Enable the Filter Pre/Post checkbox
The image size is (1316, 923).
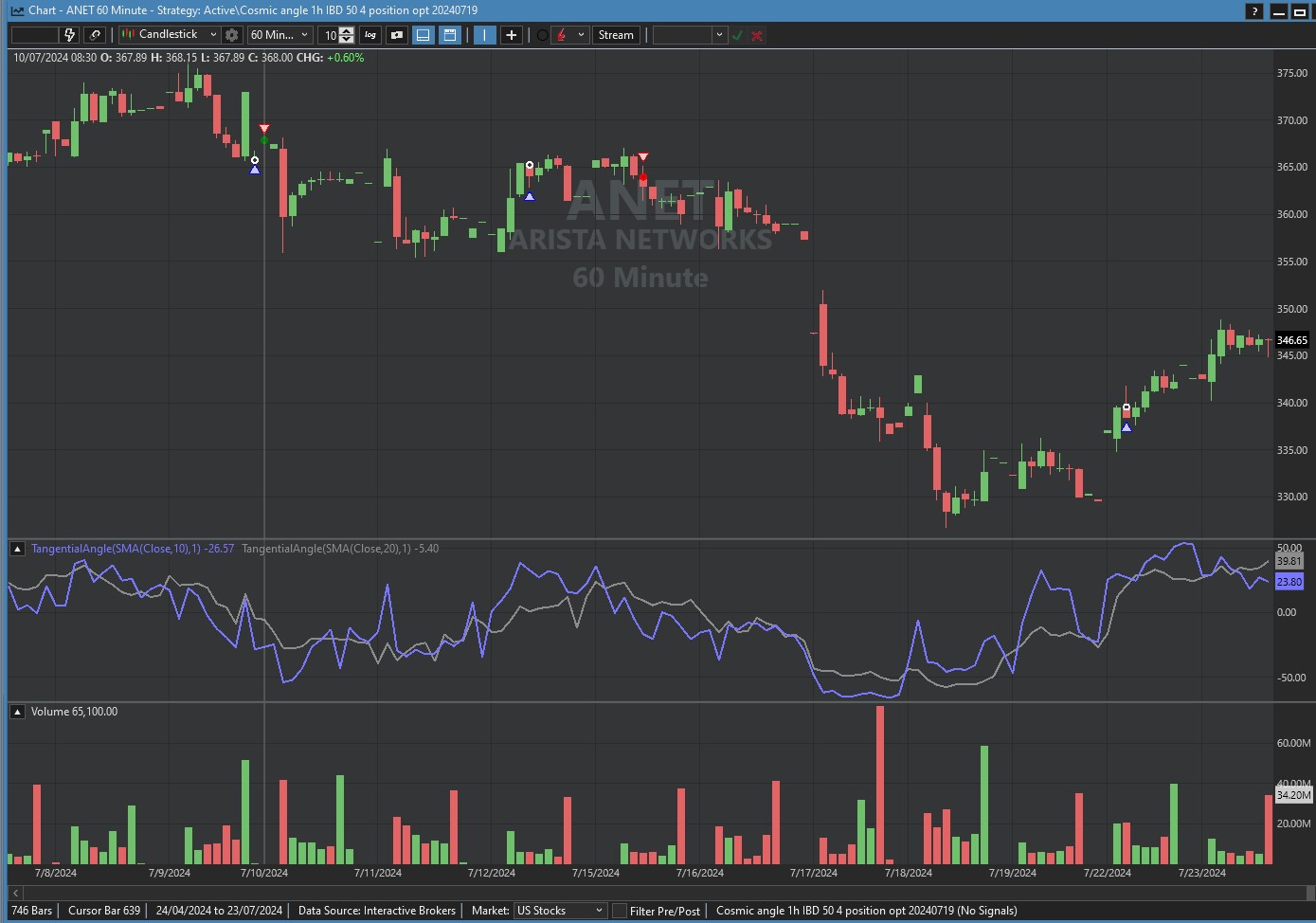[620, 911]
